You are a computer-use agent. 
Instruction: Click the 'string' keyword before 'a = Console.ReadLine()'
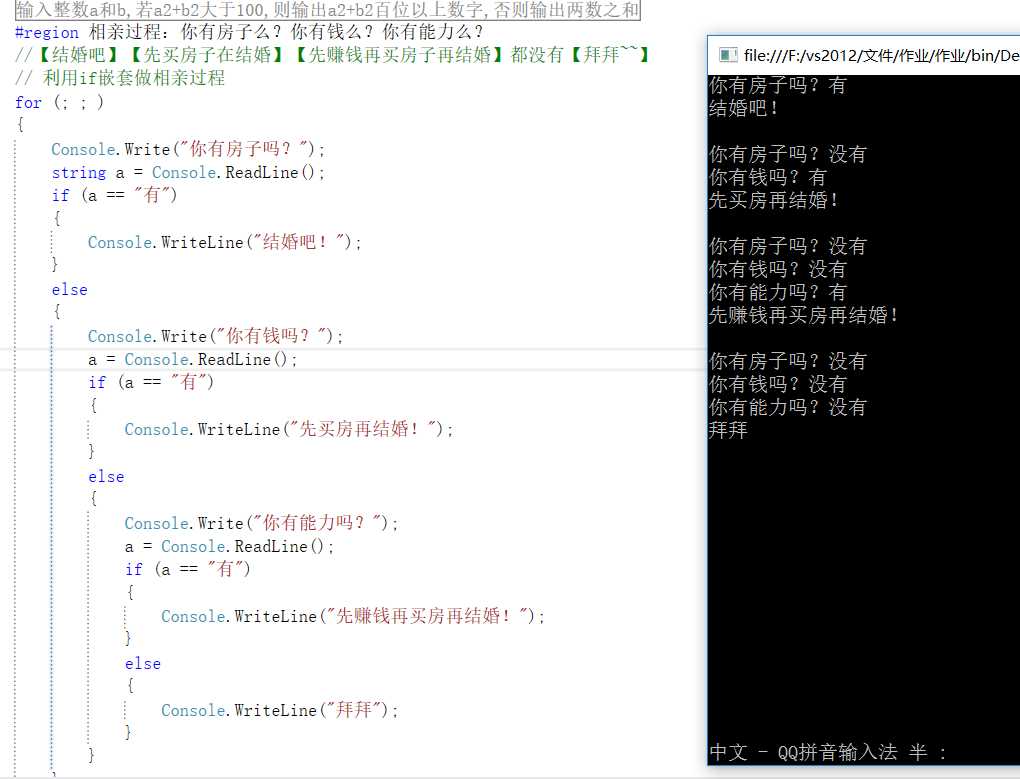click(79, 172)
